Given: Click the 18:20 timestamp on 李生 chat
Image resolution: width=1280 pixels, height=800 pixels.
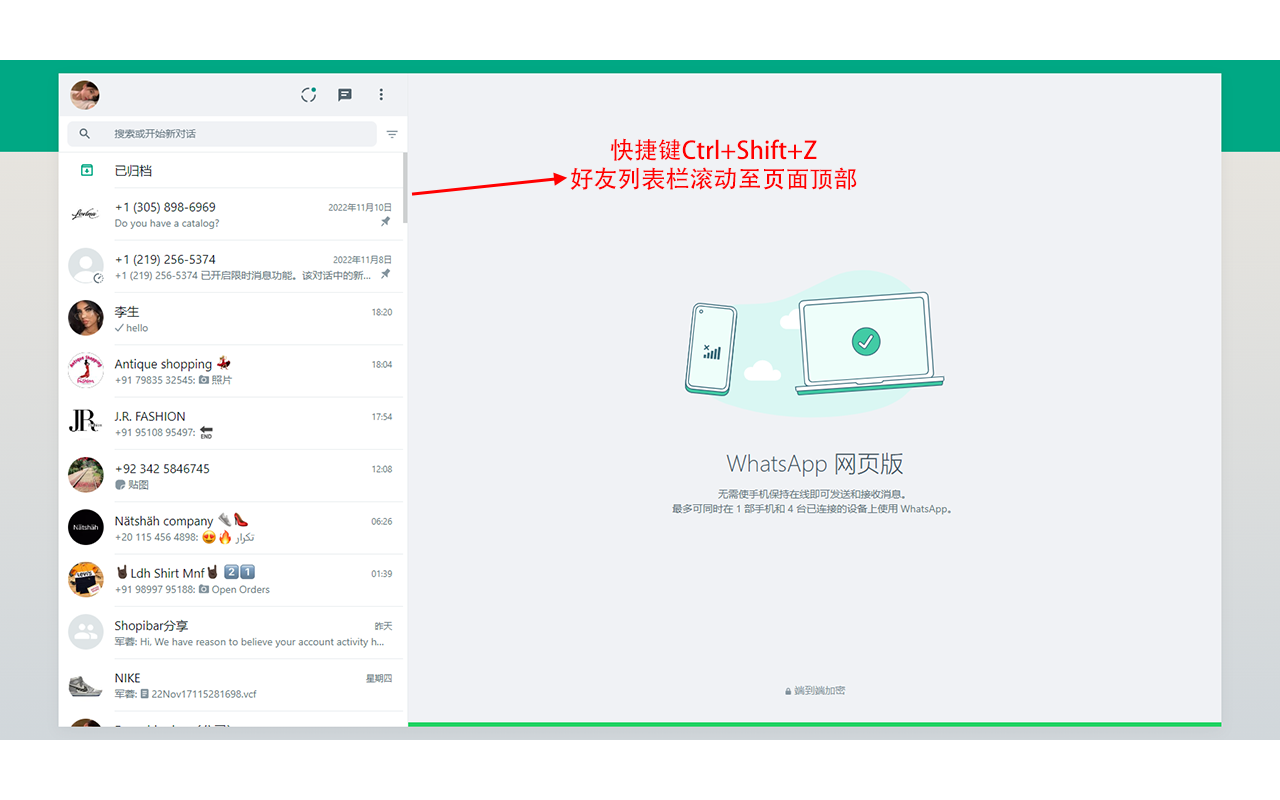Looking at the screenshot, I should [382, 312].
